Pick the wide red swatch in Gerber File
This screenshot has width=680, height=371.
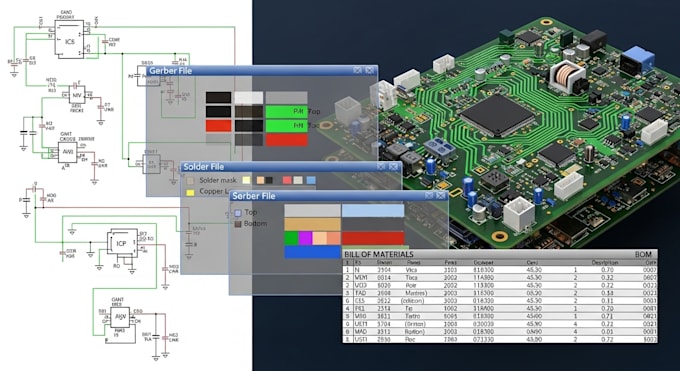[287, 140]
